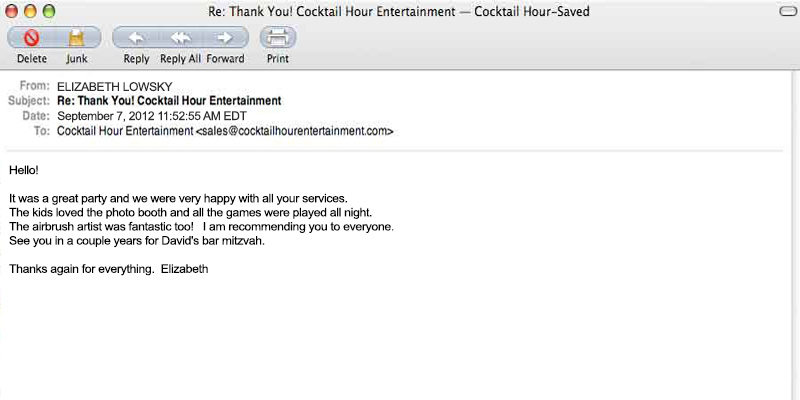800x400 pixels.
Task: Click the subject line text
Action: coord(169,101)
